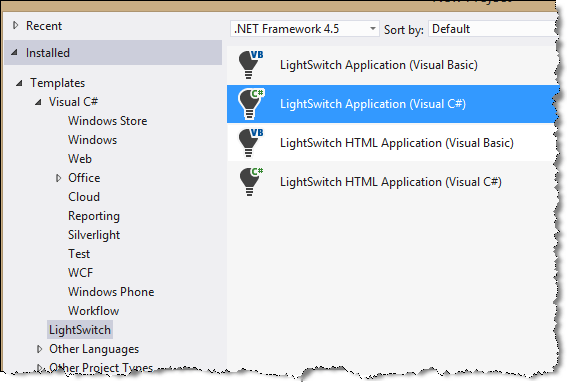
Task: Open the Sort by Default dropdown
Action: pyautogui.click(x=494, y=29)
